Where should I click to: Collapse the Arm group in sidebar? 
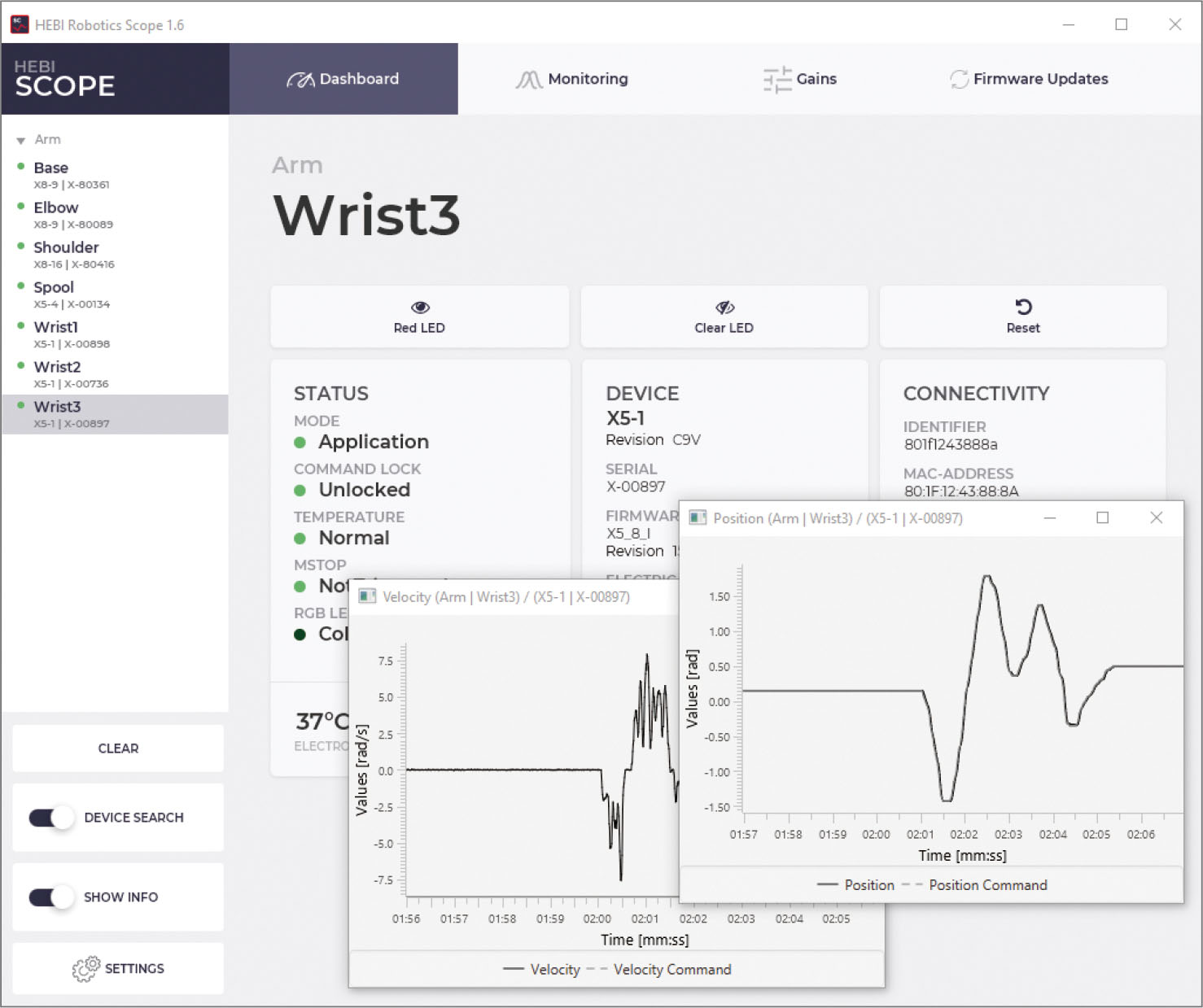[x=21, y=141]
